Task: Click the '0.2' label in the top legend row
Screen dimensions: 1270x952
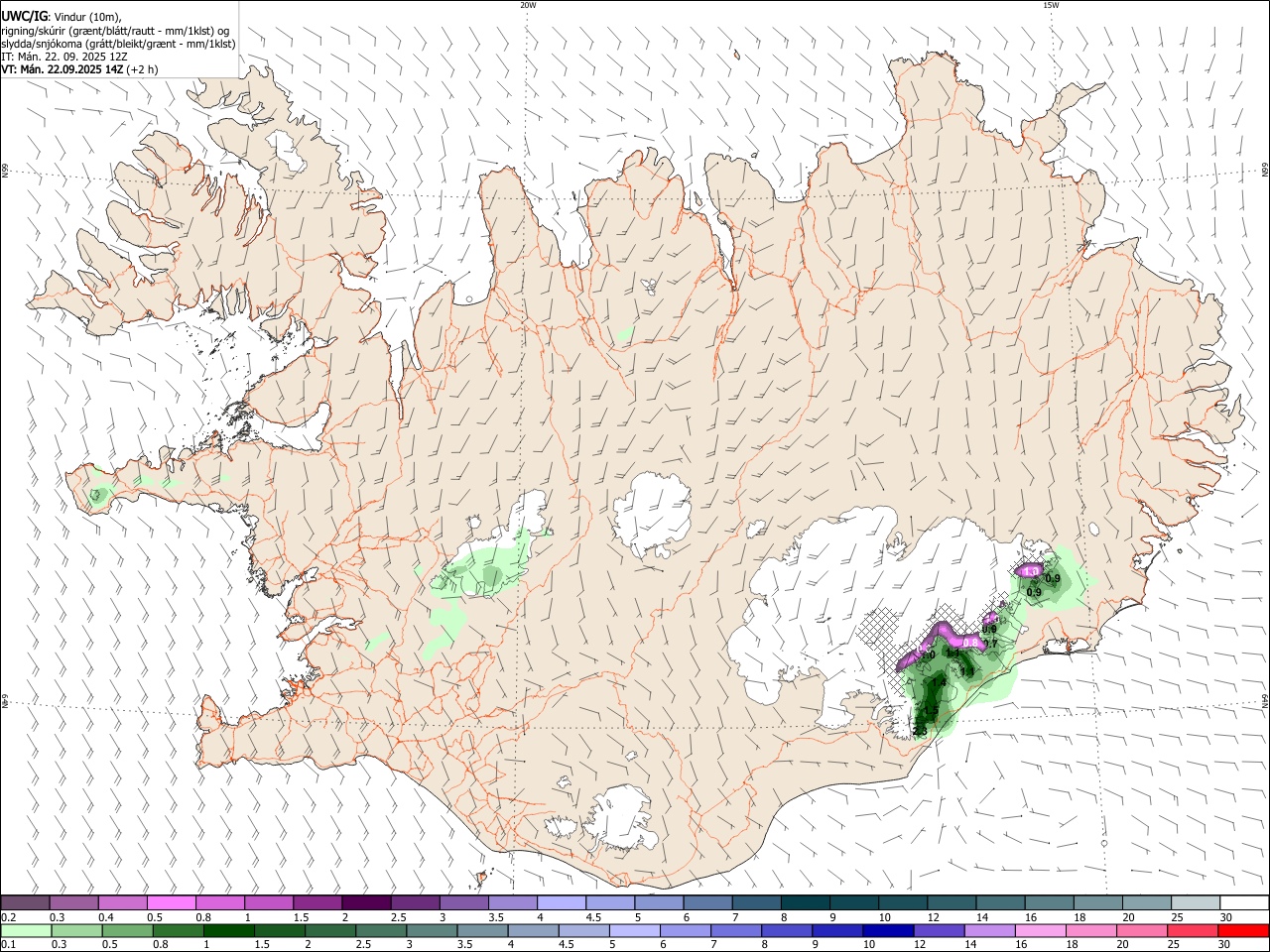Action: click(9, 917)
